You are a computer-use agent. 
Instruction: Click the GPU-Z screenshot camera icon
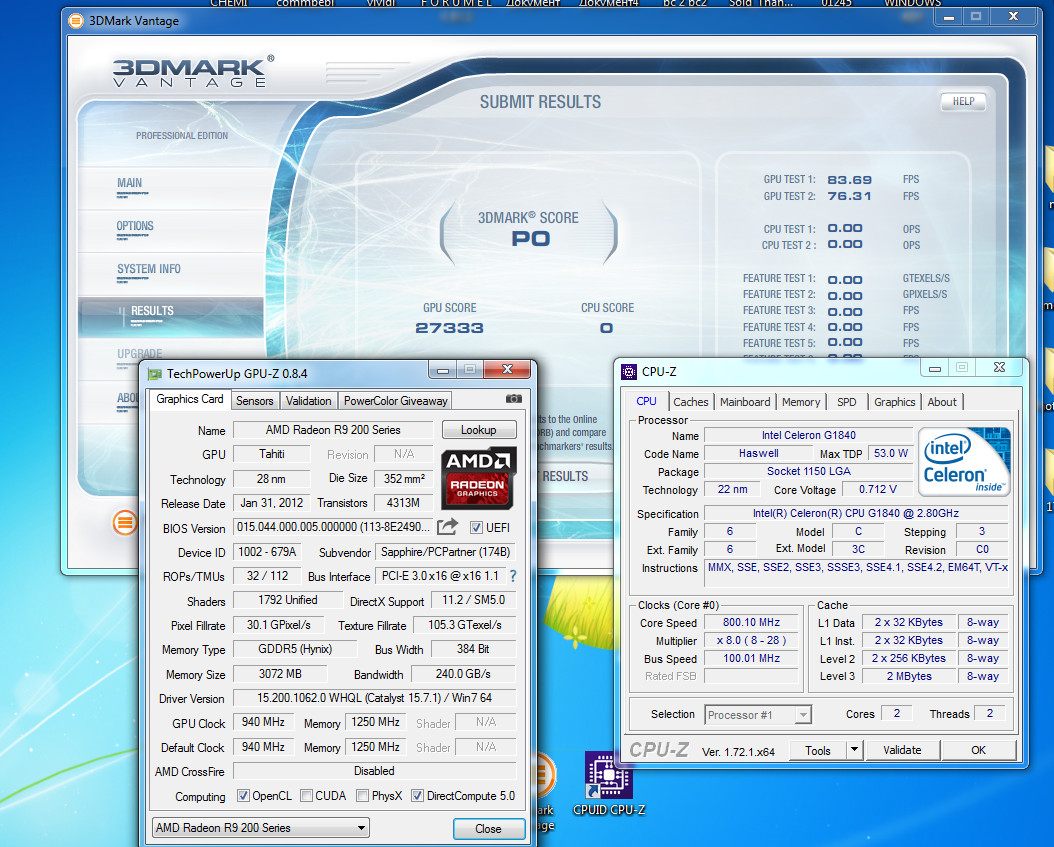[514, 399]
